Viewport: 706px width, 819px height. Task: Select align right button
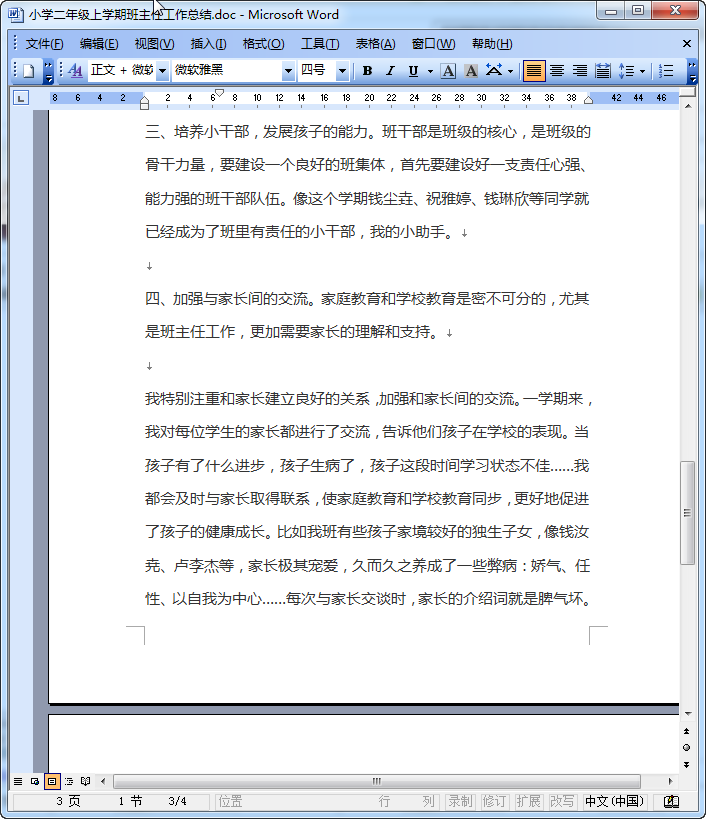coord(580,71)
